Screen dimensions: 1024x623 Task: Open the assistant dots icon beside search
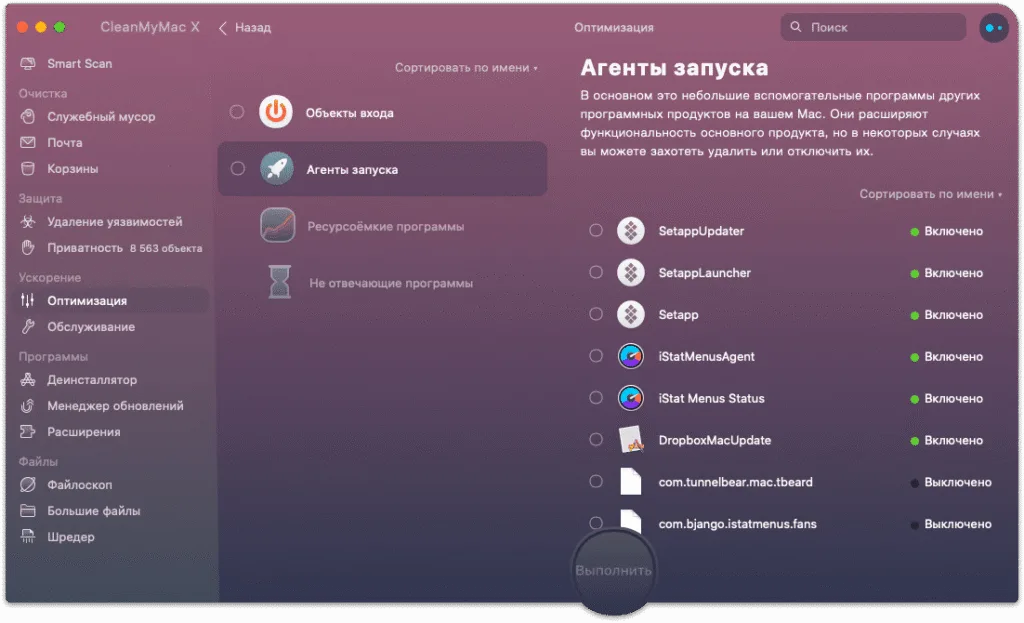(x=994, y=28)
